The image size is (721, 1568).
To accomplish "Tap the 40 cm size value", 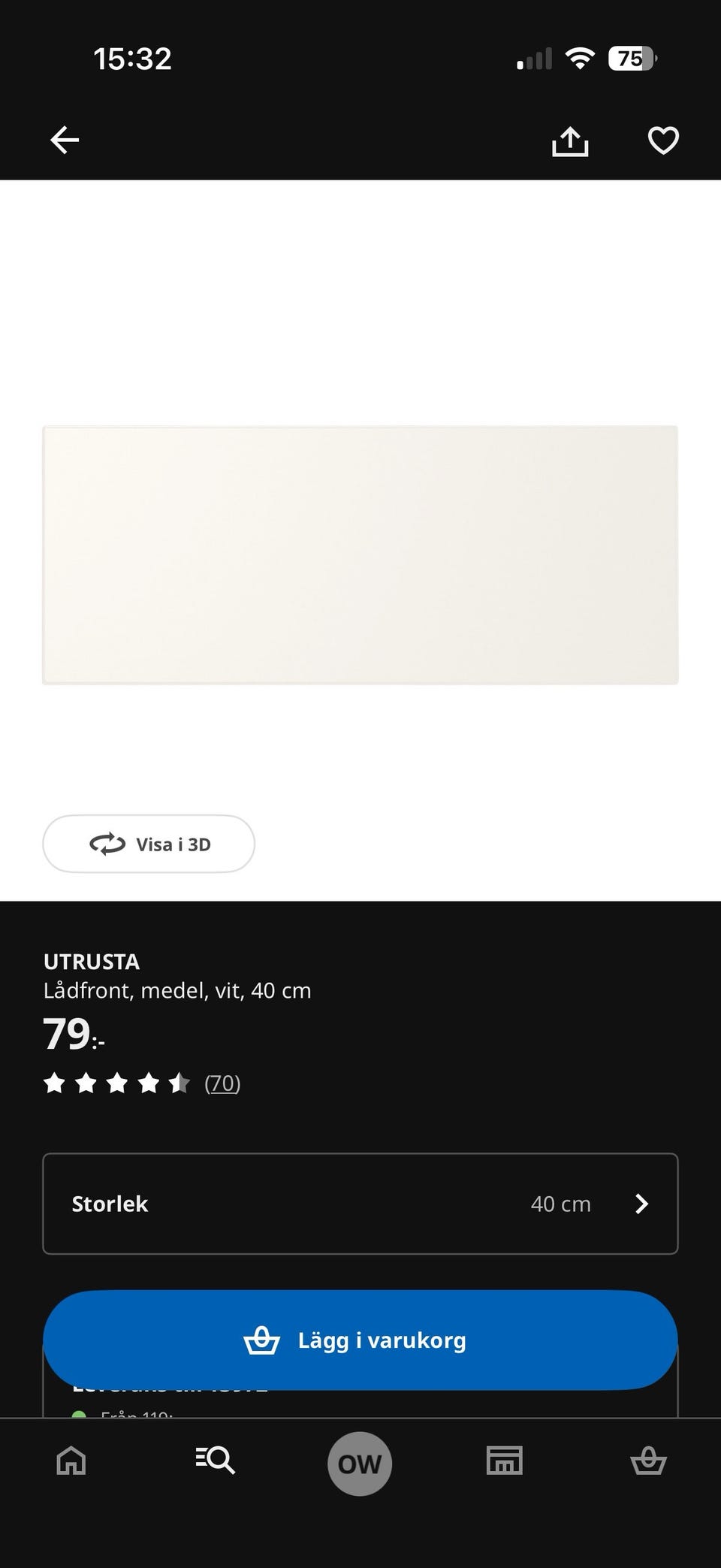I will click(x=560, y=1204).
